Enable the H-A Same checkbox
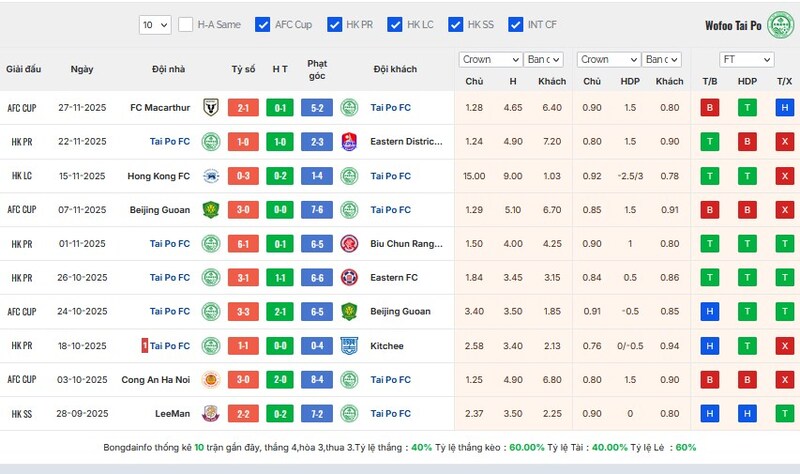 pos(186,24)
